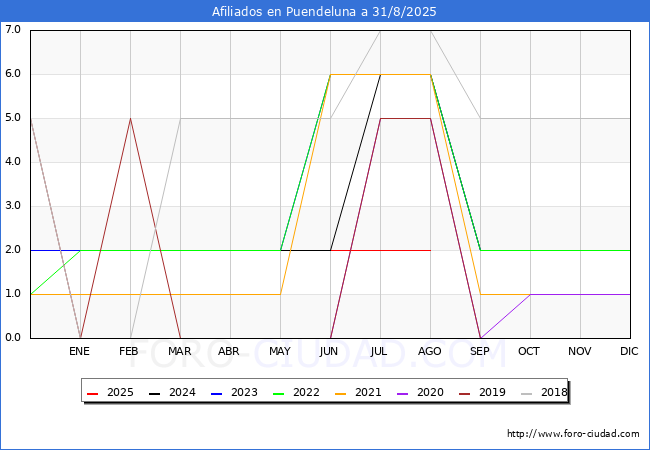Click the orange 2021 legend swatch
The image size is (650, 450).
pos(340,393)
